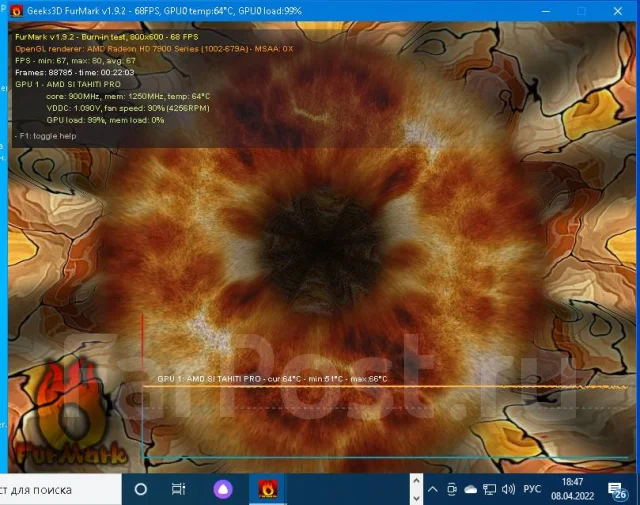Click the taskbar scroll up arrow

416,481
